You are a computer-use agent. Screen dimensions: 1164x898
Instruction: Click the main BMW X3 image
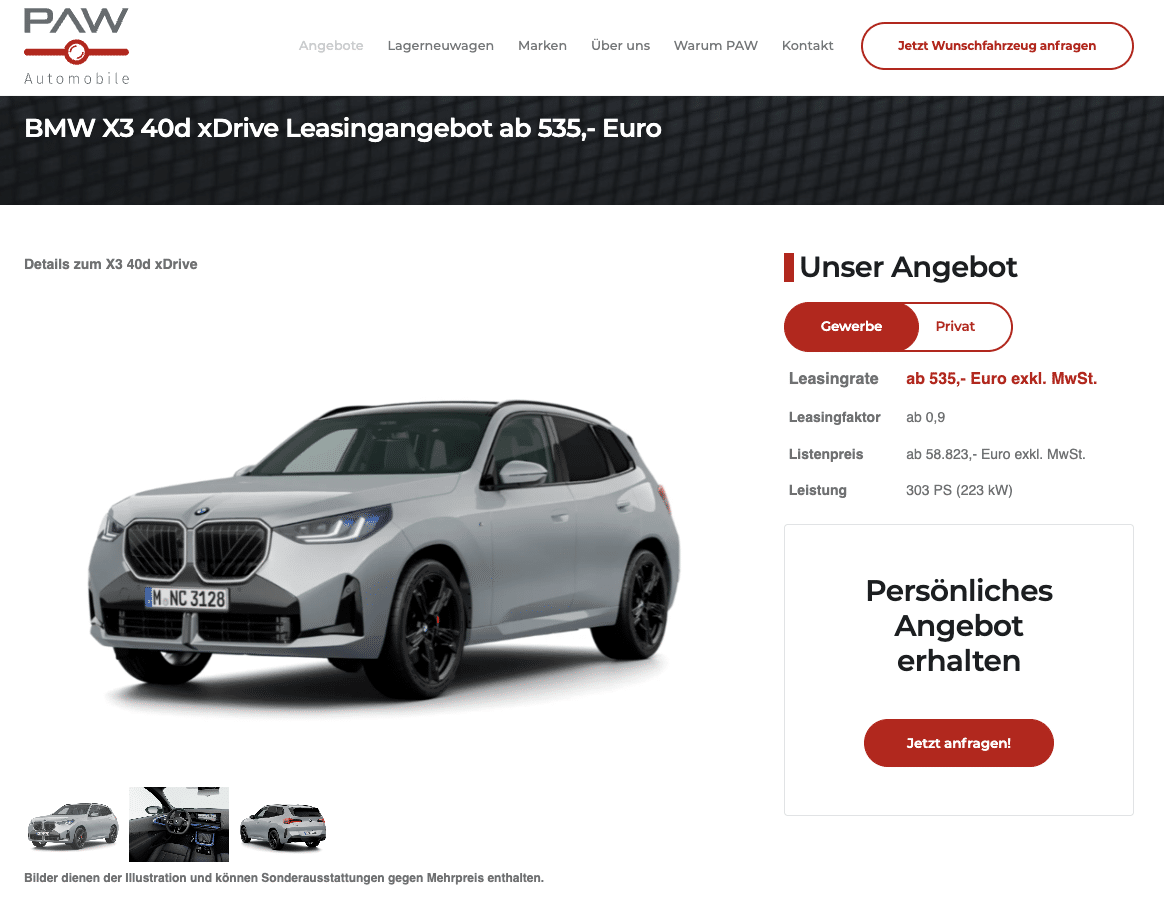pyautogui.click(x=385, y=549)
